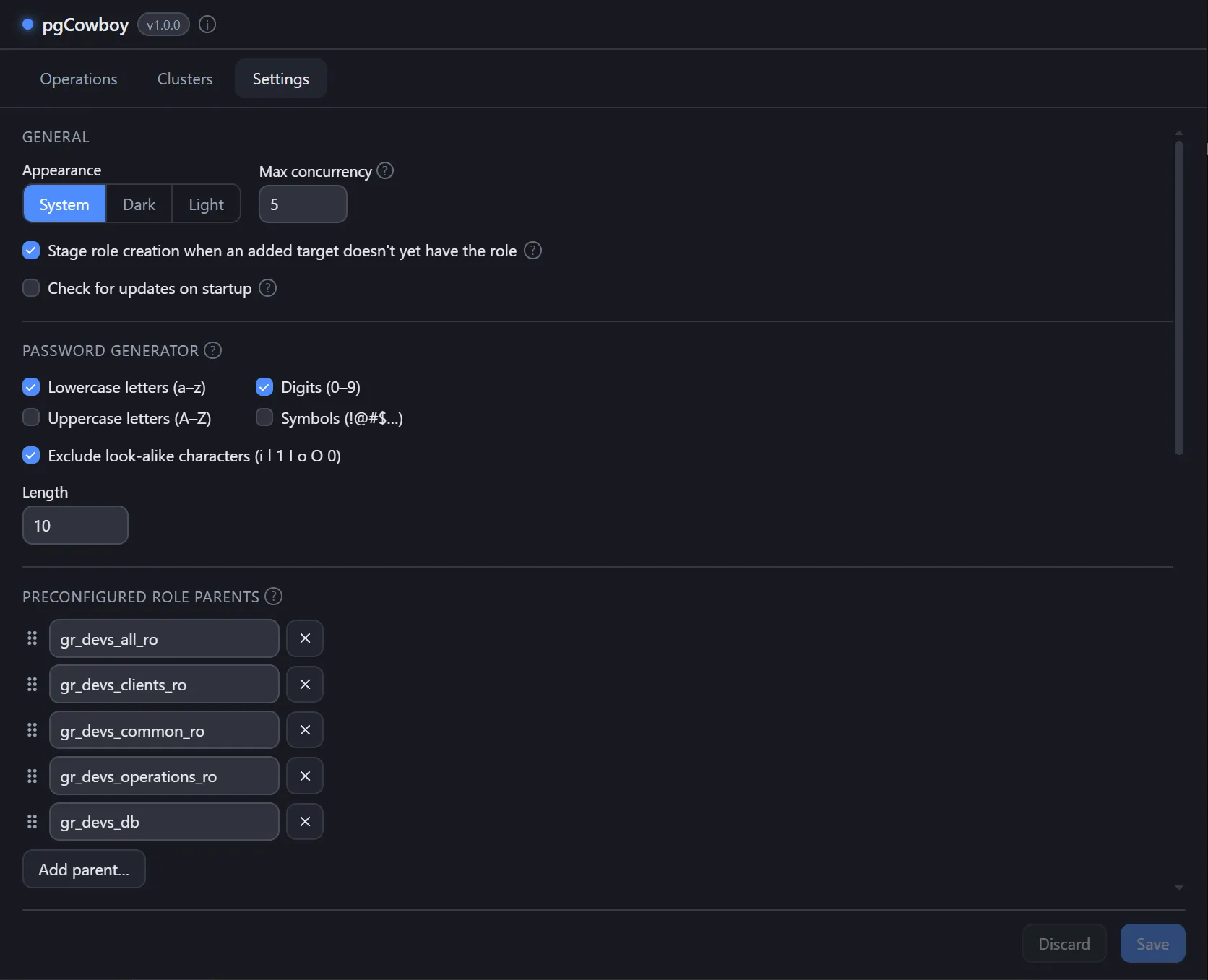Show help for Password Generator section
Screen dimensions: 1208x980
(212, 350)
